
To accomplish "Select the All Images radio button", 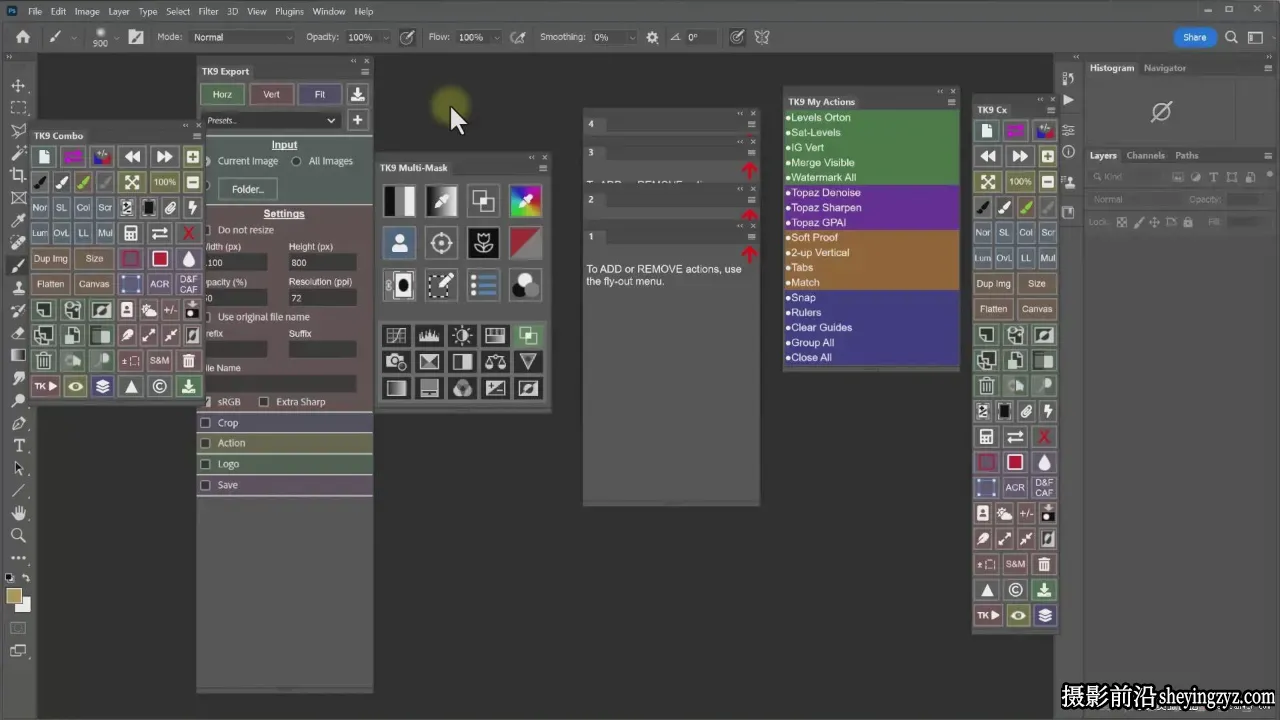I will [x=296, y=161].
